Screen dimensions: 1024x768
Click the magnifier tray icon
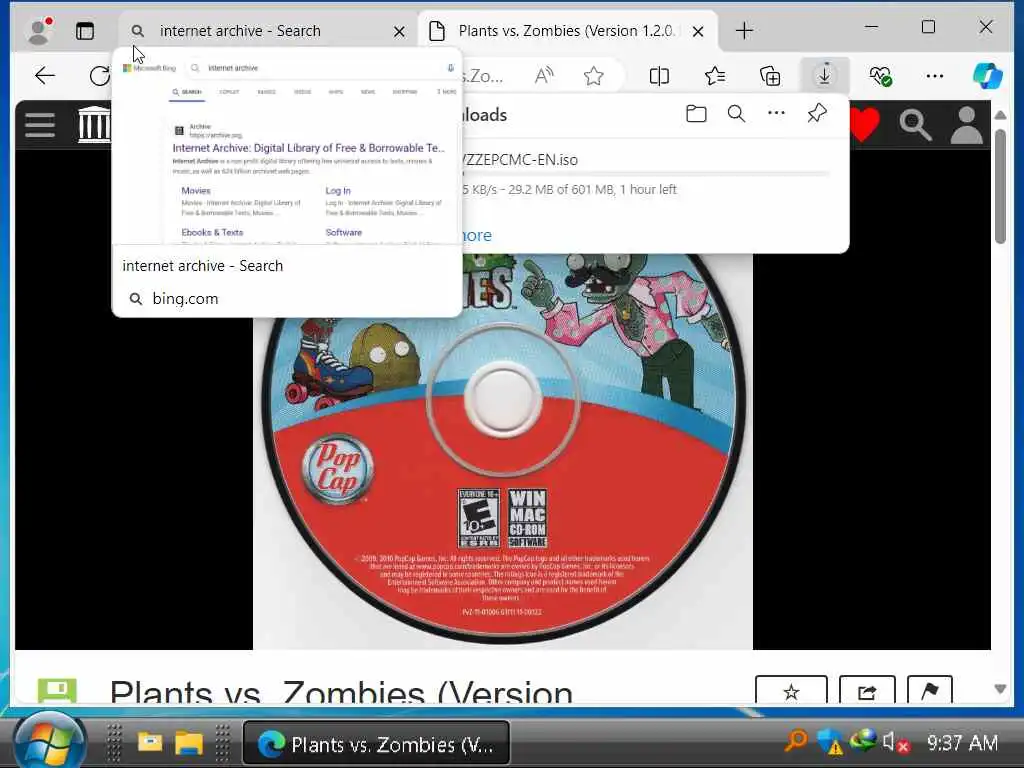(x=796, y=741)
